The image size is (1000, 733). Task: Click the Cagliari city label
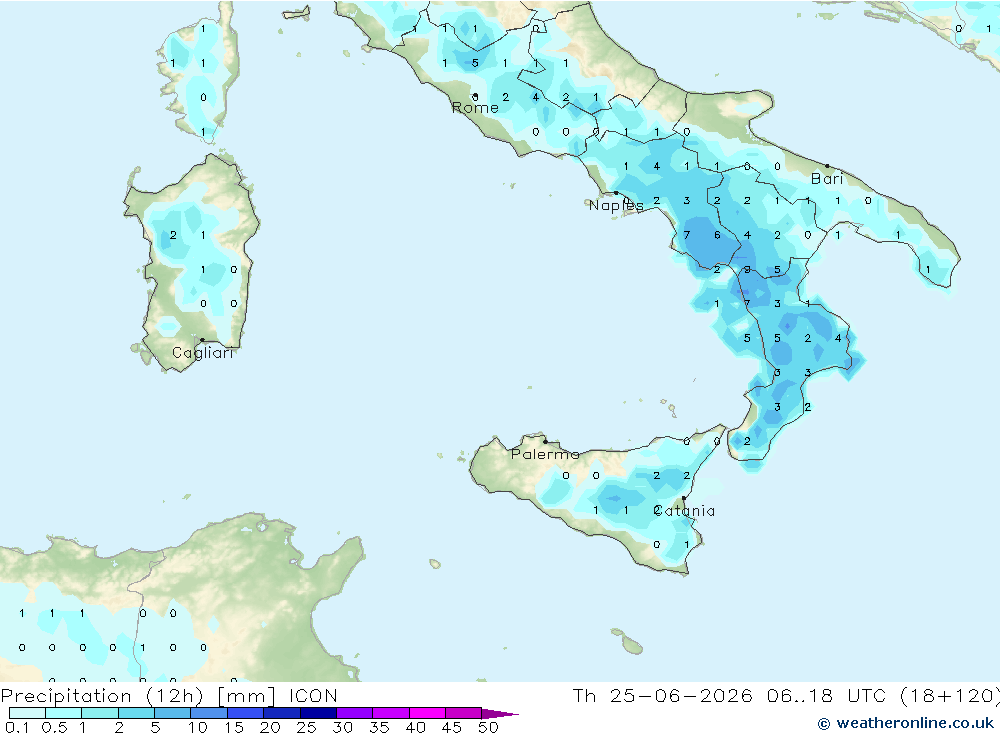pos(203,353)
